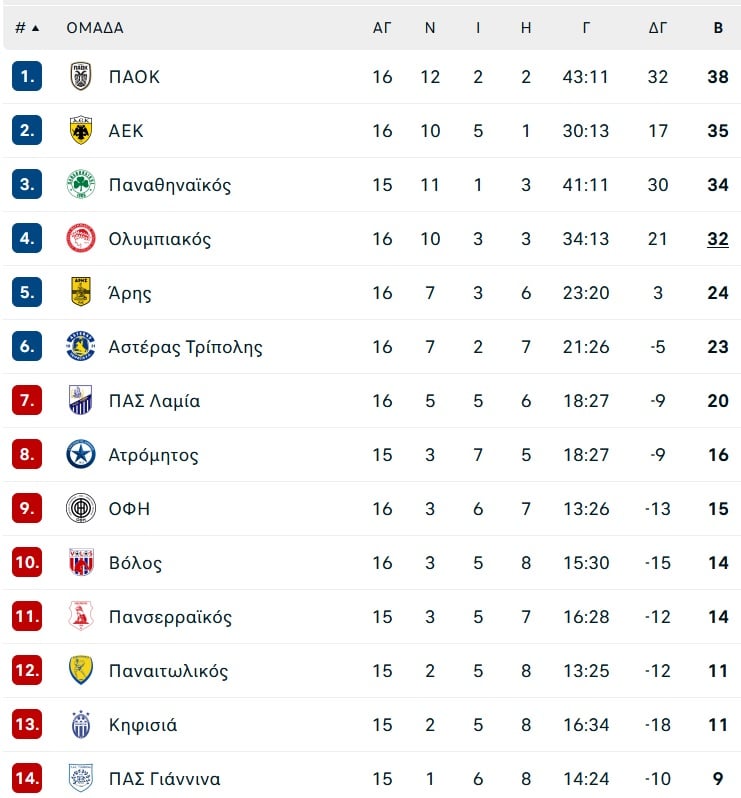Viewport: 741px width, 798px height.
Task: Click the ΟΜΑΔΑ column header
Action: (95, 28)
